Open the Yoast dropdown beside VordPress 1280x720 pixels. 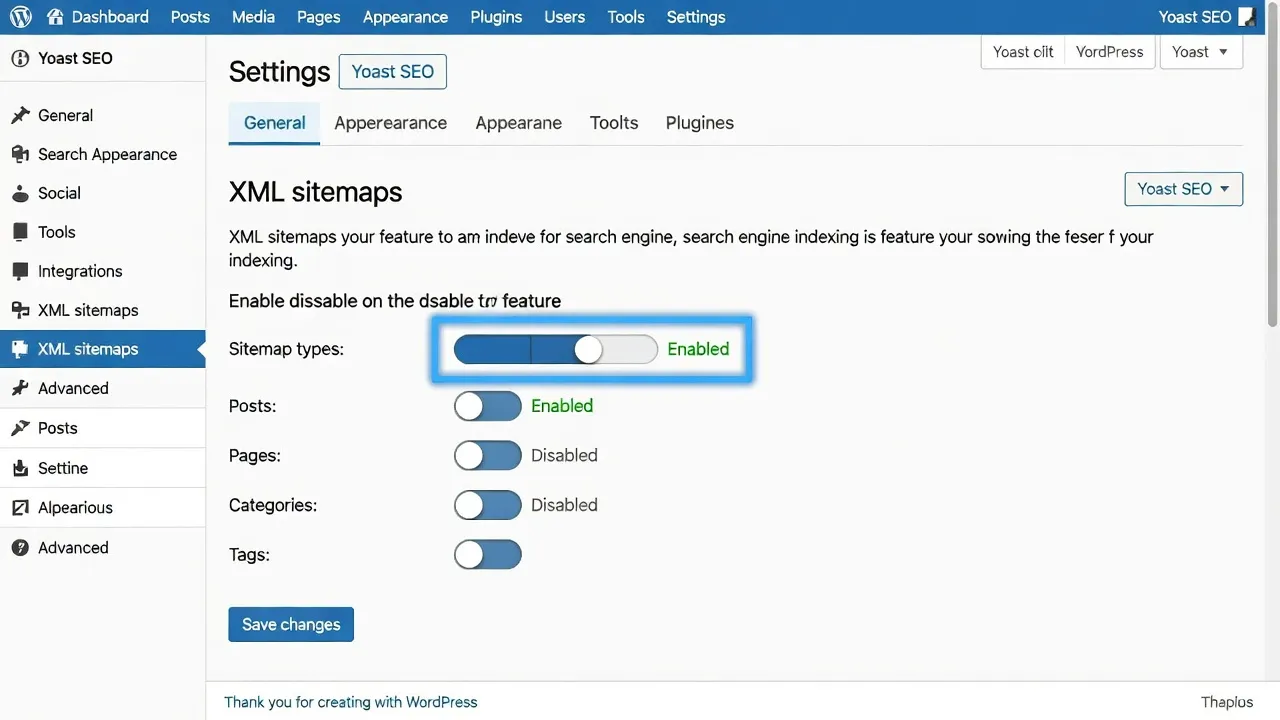click(1201, 52)
